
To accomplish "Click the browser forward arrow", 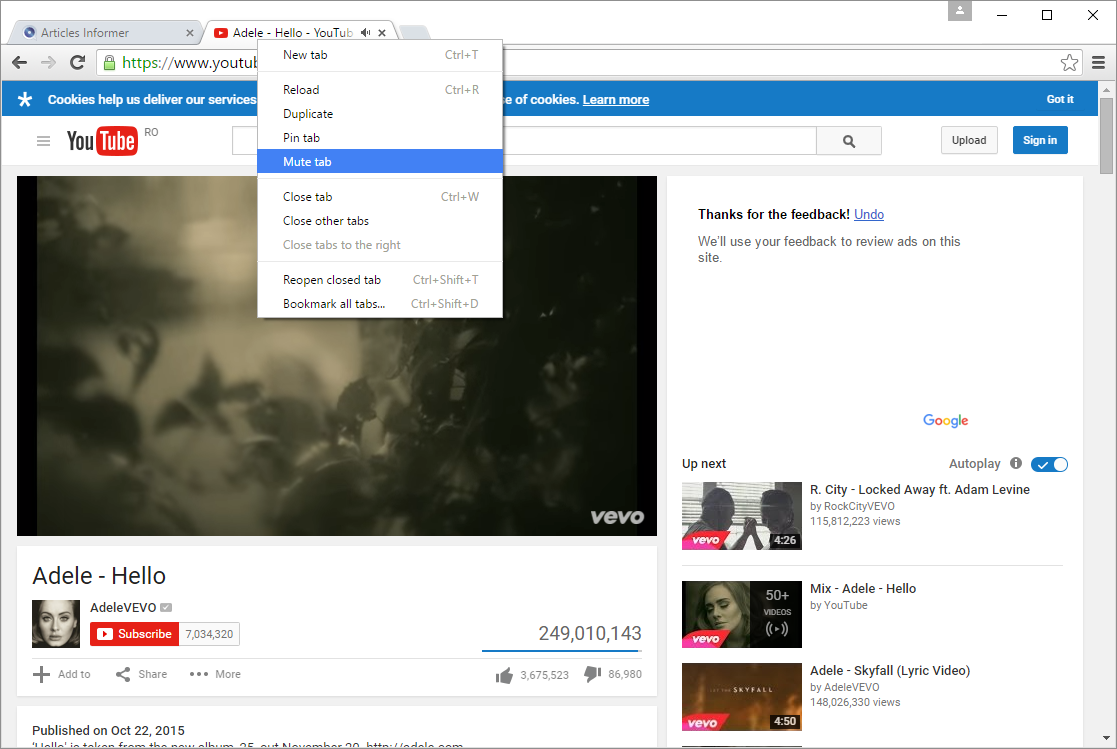I will [x=48, y=63].
